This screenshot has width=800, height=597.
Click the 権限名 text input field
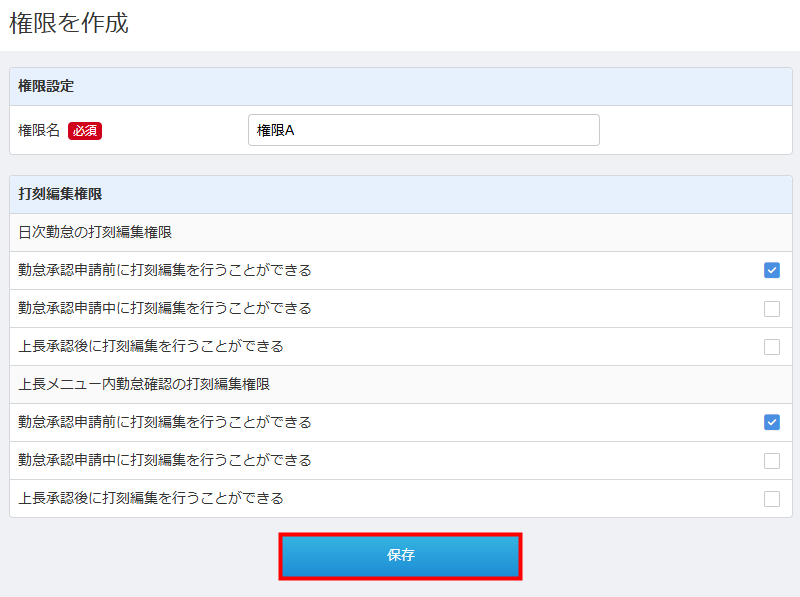click(x=423, y=130)
